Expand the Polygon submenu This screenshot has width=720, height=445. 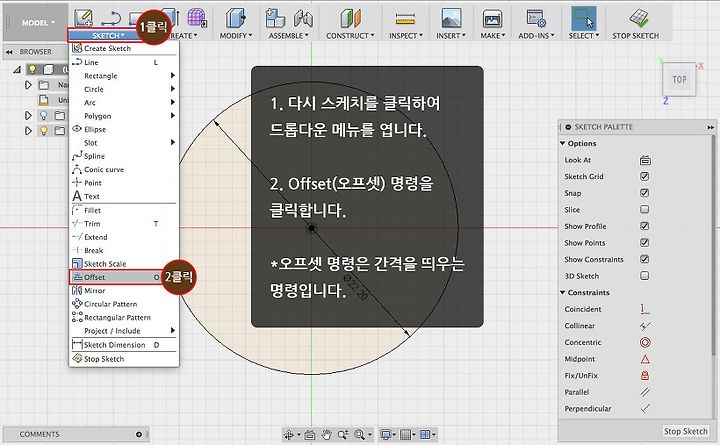point(124,116)
